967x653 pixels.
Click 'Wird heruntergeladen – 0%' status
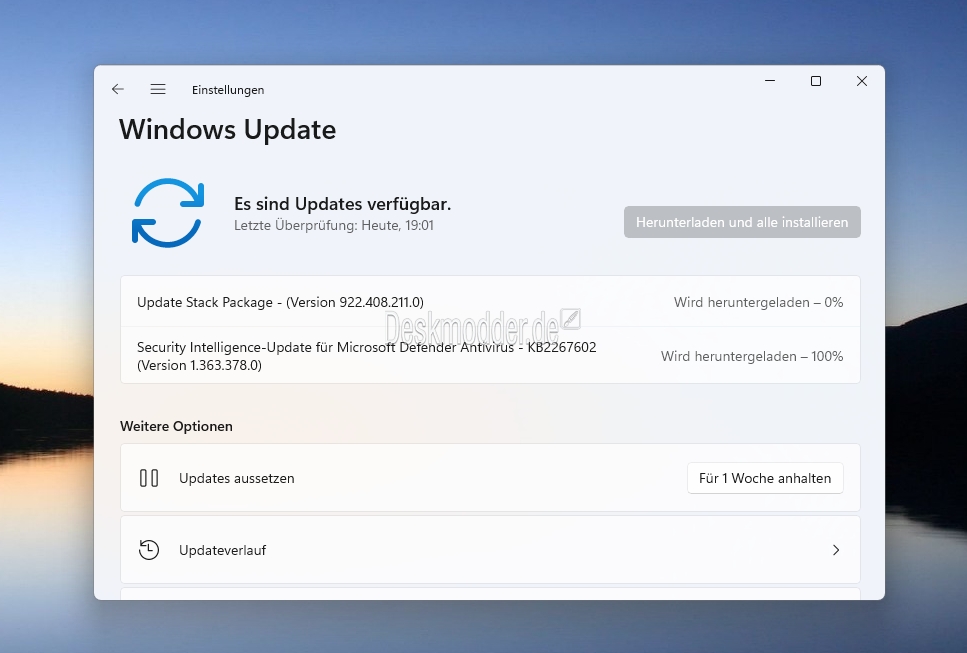(758, 302)
